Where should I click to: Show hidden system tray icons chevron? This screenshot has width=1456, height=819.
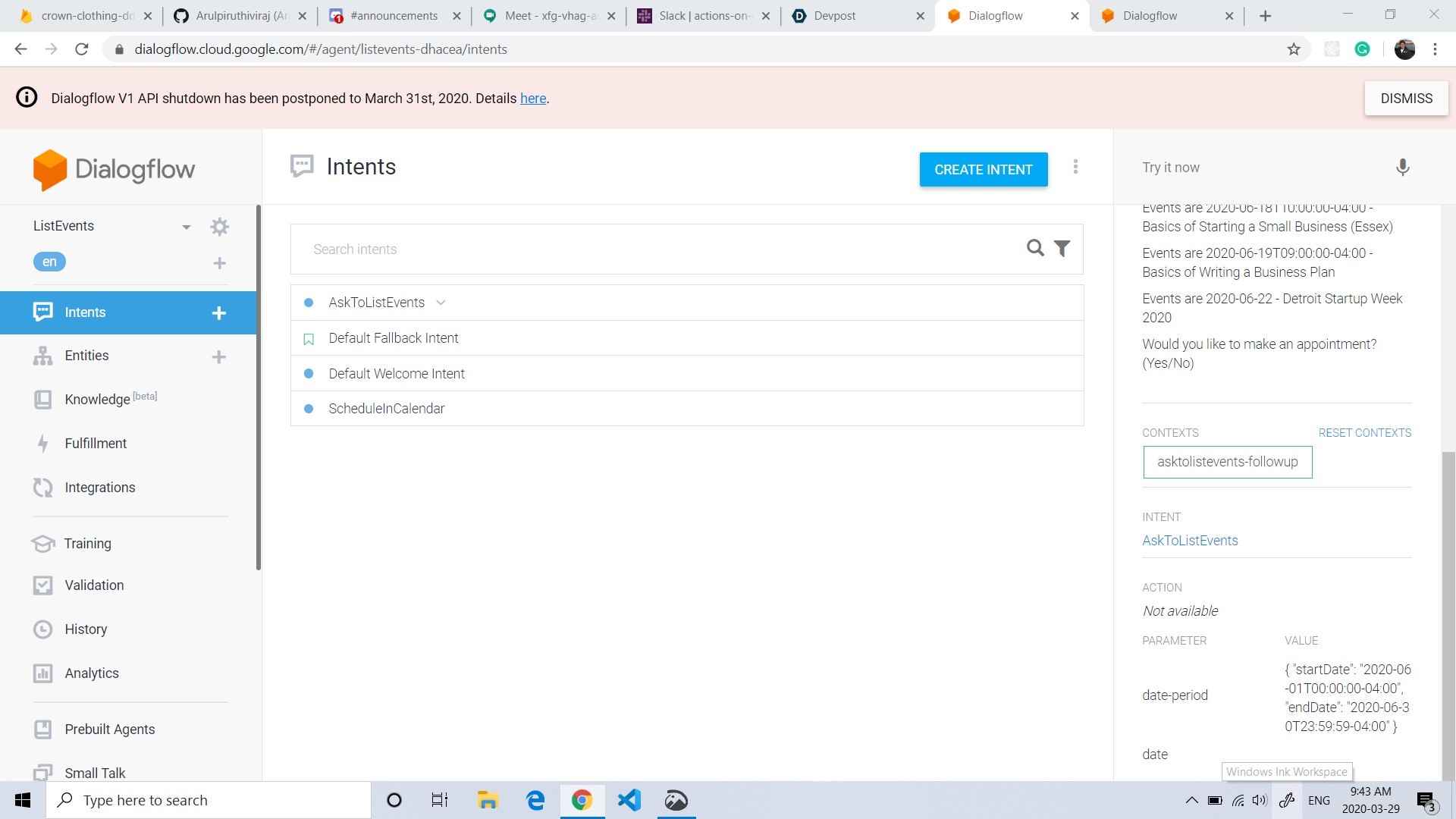tap(1191, 800)
